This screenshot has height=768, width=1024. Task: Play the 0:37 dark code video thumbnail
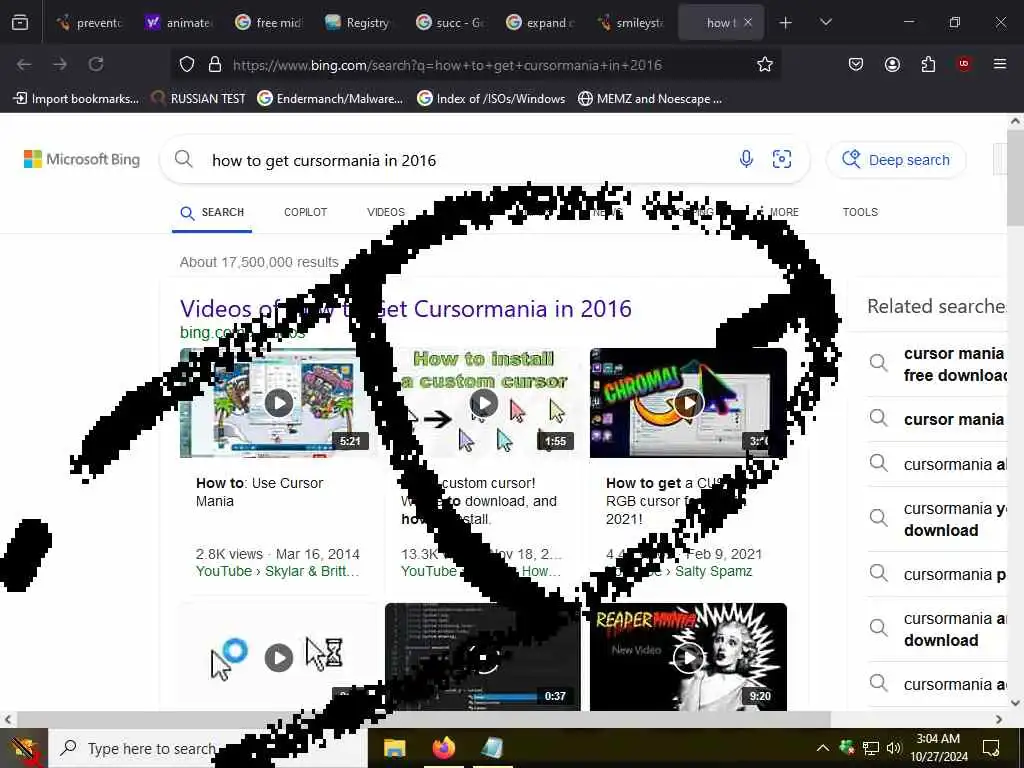(x=483, y=657)
